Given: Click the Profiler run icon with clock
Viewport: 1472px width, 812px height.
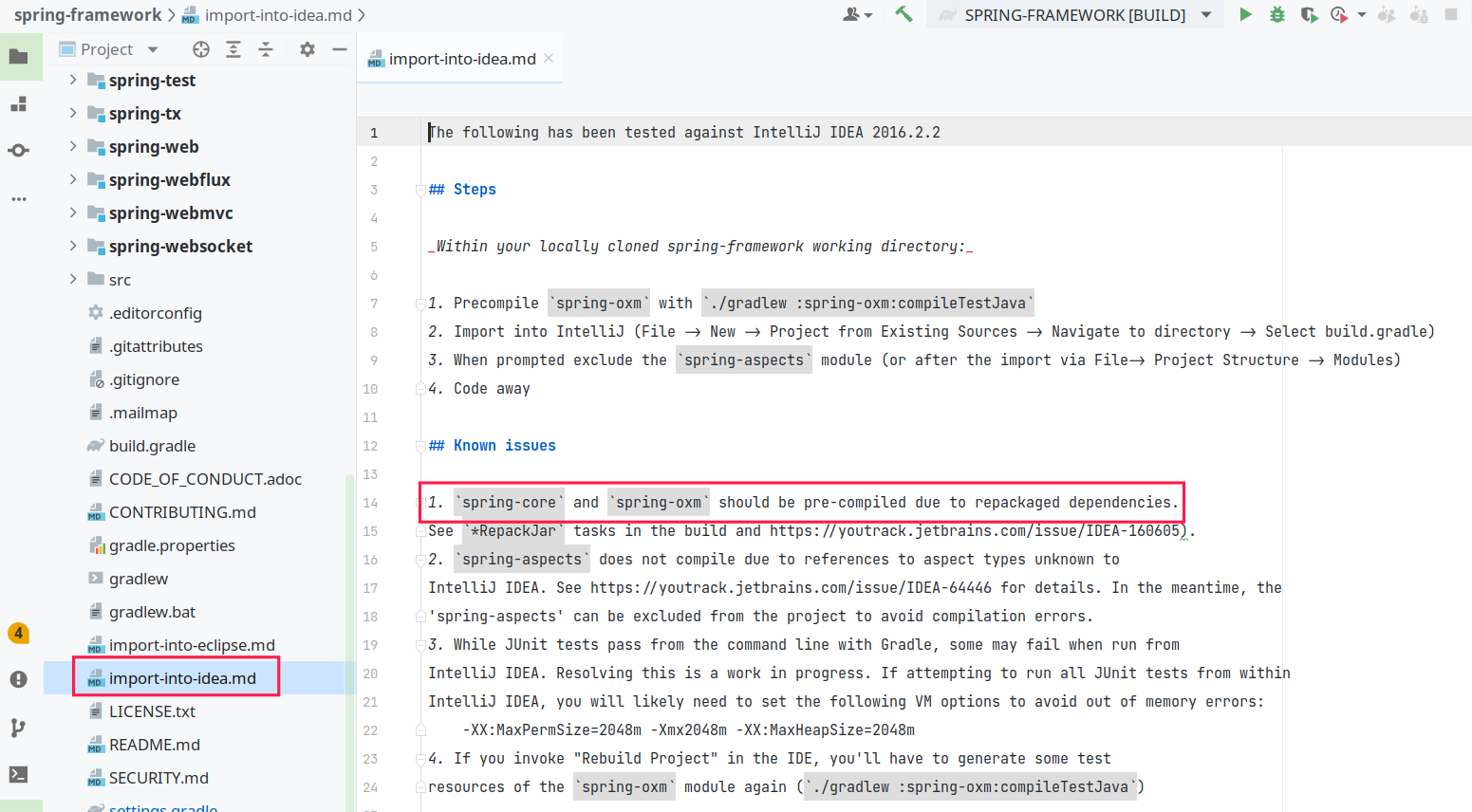Looking at the screenshot, I should 1339,14.
